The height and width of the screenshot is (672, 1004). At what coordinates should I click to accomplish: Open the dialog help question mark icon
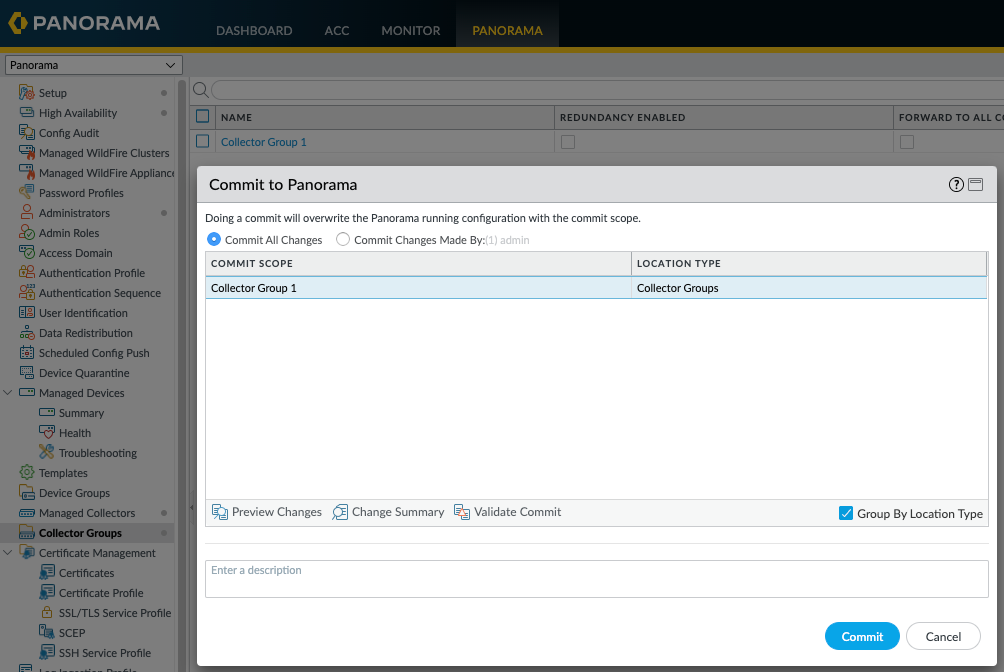coord(956,184)
